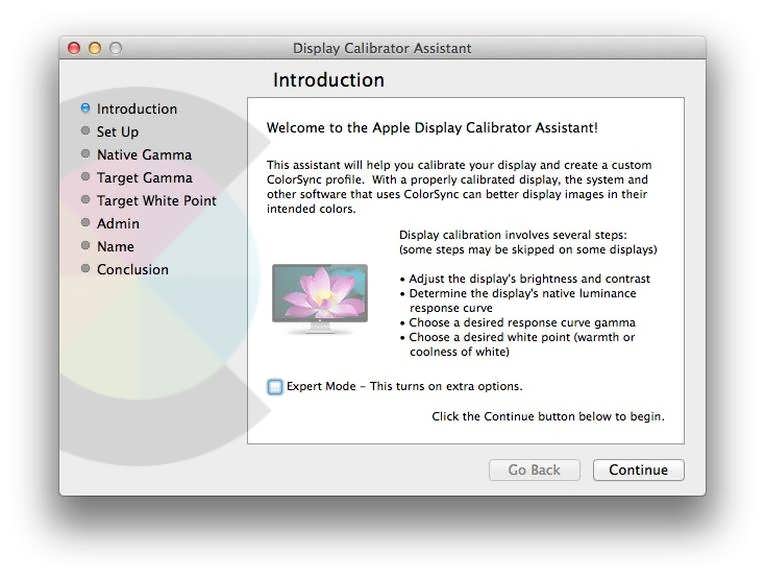Click the gray bullet beside Admin
The height and width of the screenshot is (578, 765).
pyautogui.click(x=85, y=222)
